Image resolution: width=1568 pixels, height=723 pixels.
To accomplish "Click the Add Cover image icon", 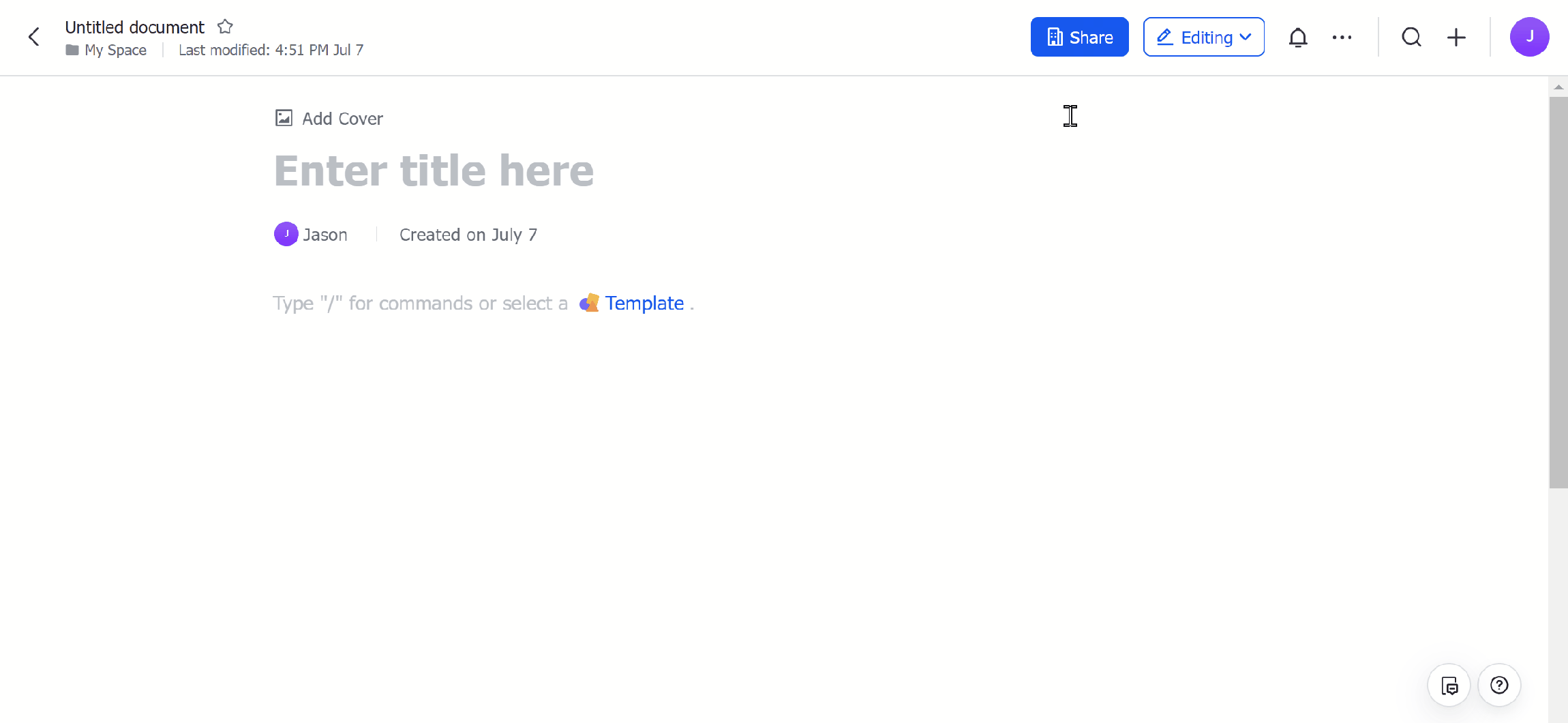I will pyautogui.click(x=285, y=117).
